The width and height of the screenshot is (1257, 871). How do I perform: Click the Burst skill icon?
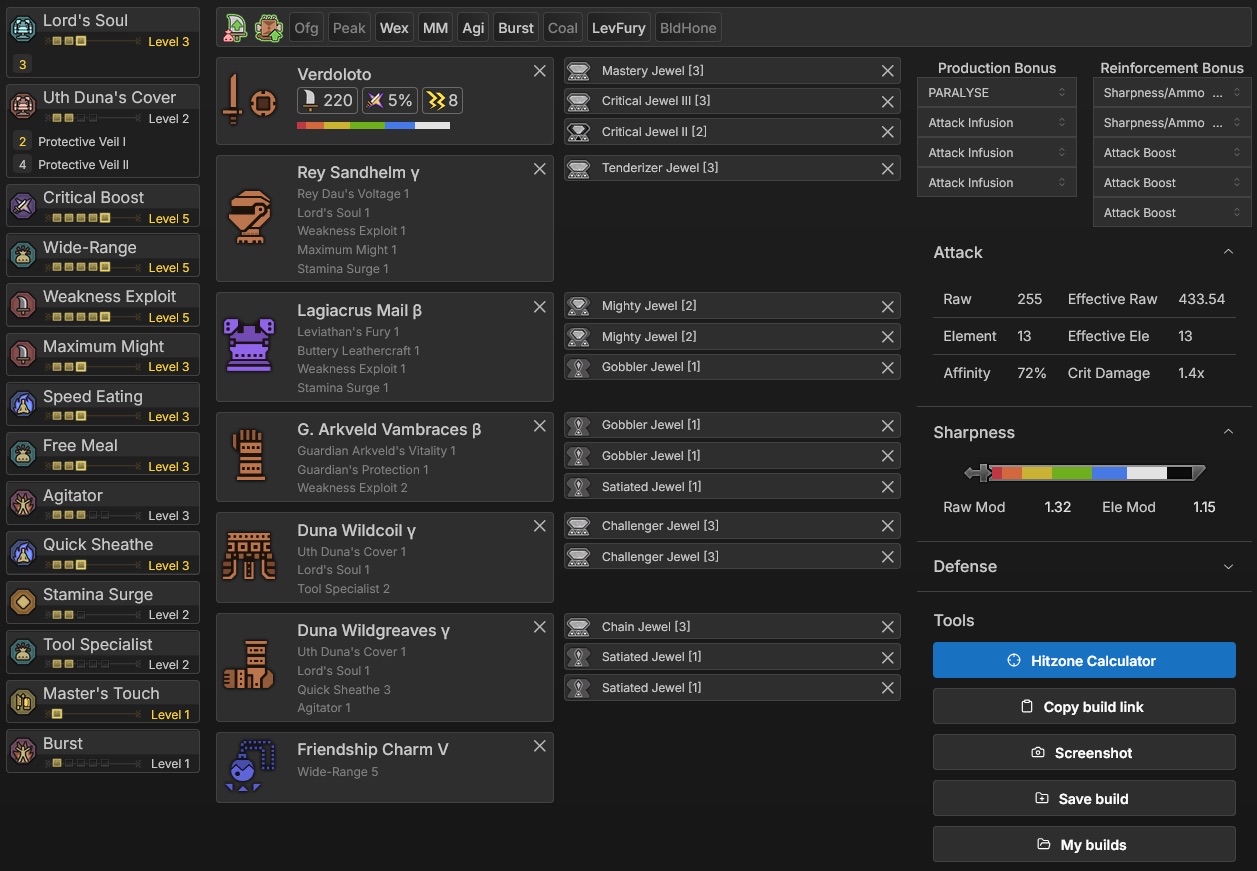coord(22,751)
